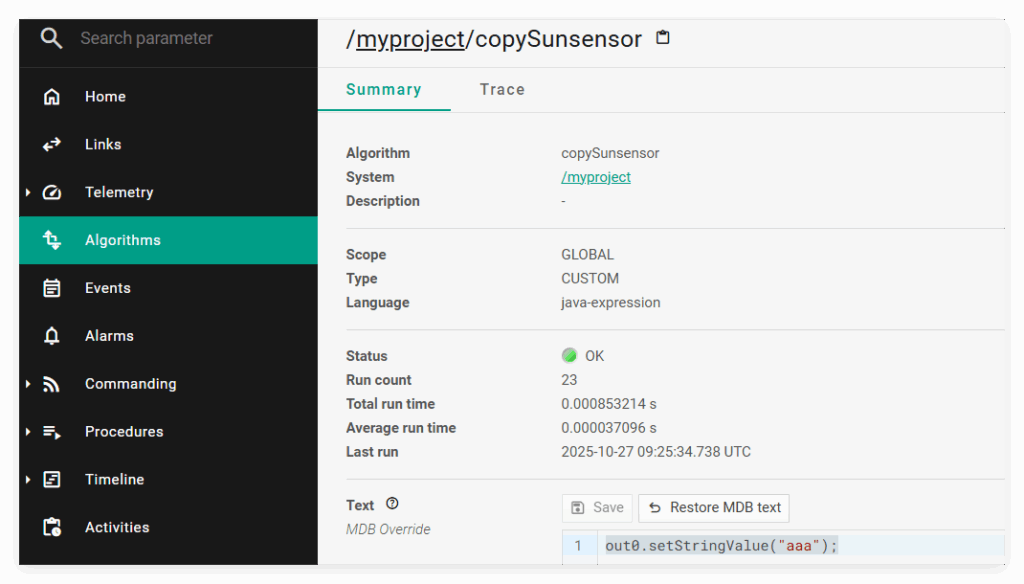The image size is (1024, 584).
Task: Click the Events calendar icon
Action: coord(52,288)
